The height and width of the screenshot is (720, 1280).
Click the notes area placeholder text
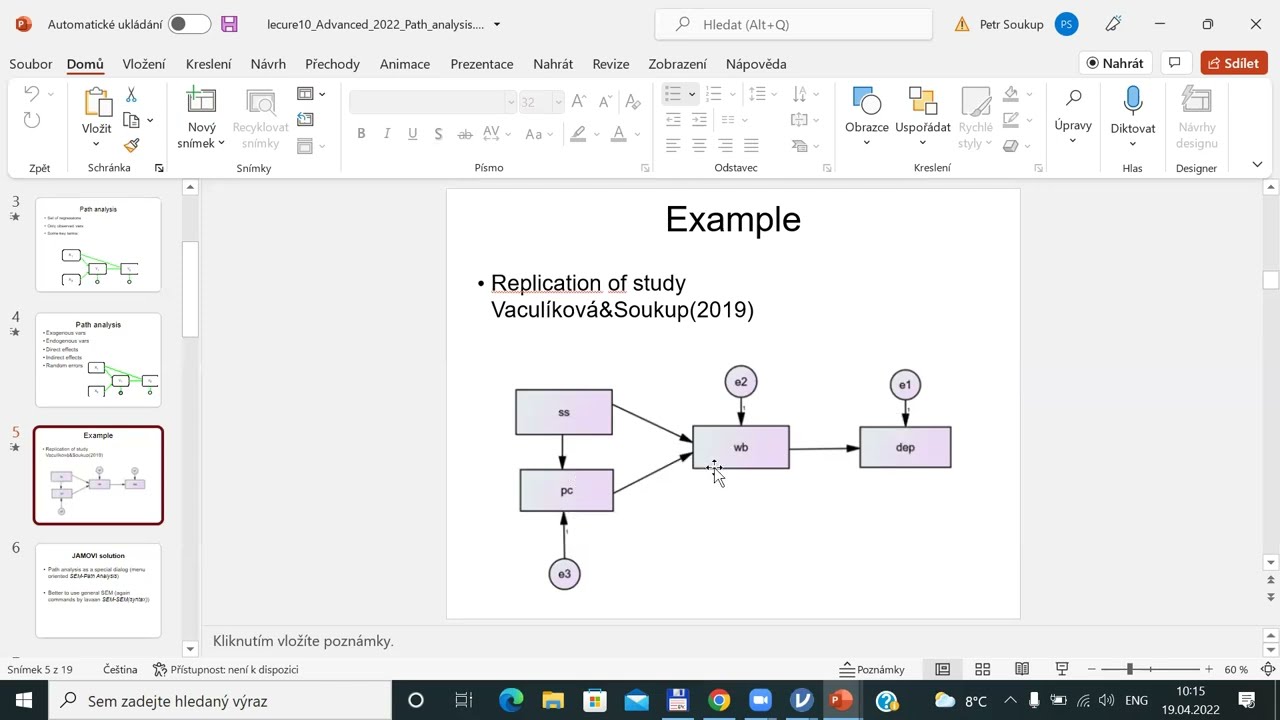pyautogui.click(x=303, y=641)
